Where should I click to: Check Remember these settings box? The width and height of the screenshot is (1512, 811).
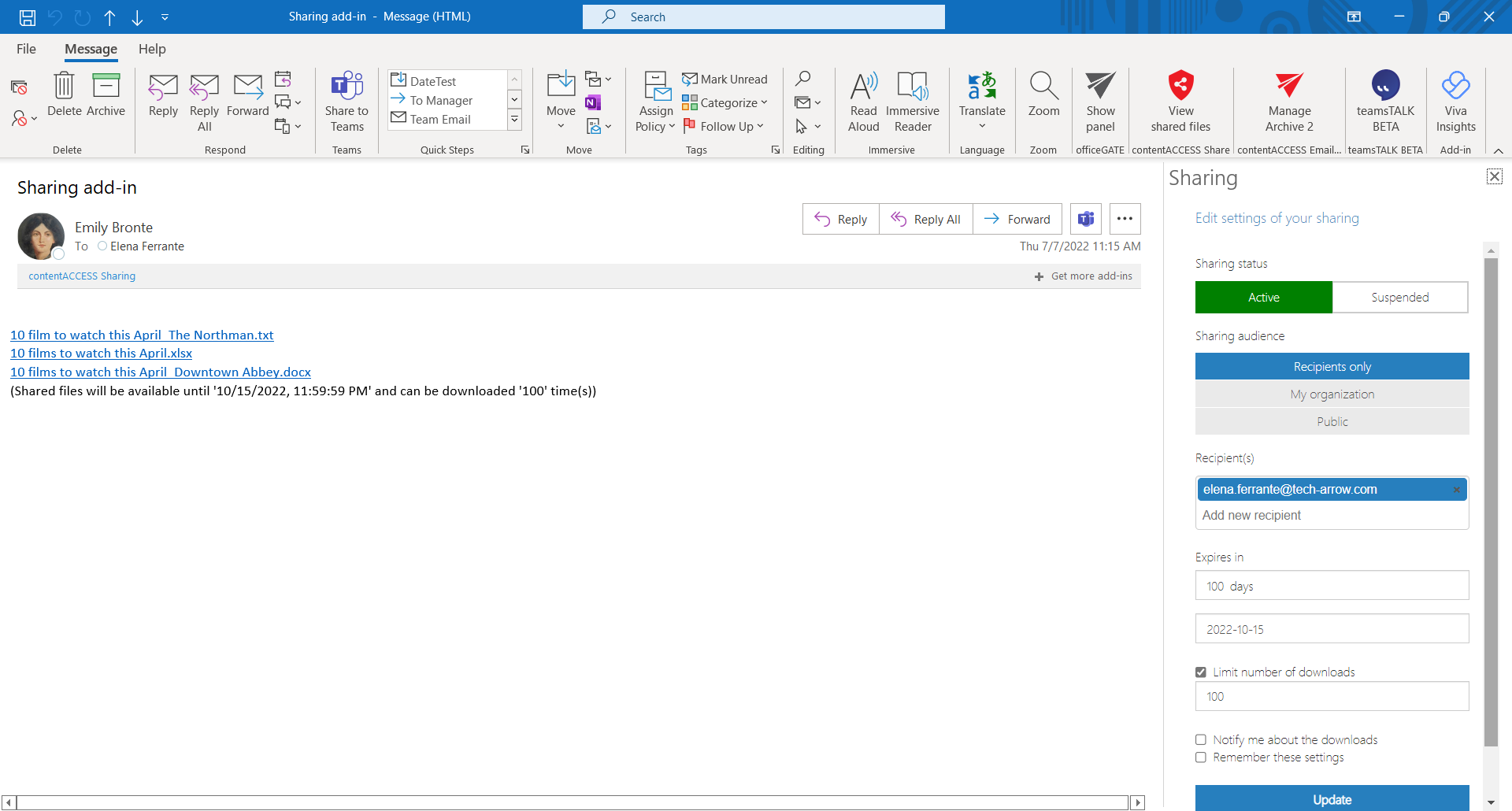tap(1201, 757)
